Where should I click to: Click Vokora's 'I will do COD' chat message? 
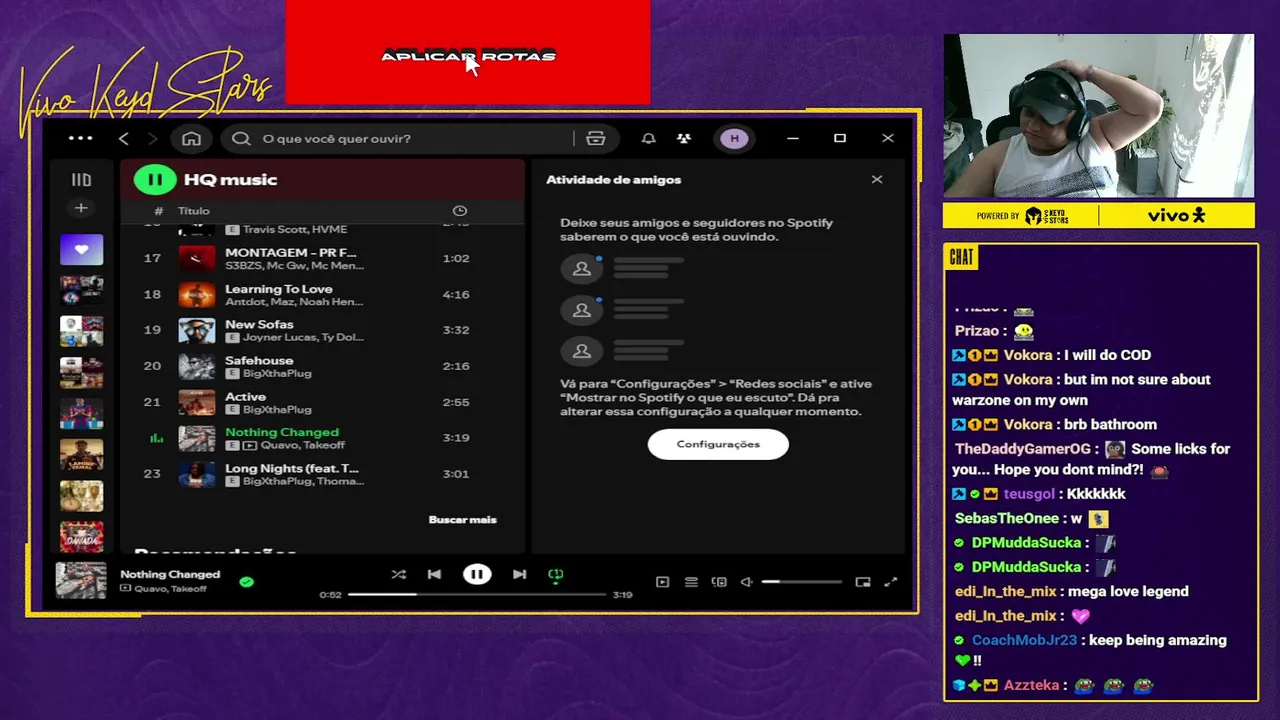click(1106, 355)
